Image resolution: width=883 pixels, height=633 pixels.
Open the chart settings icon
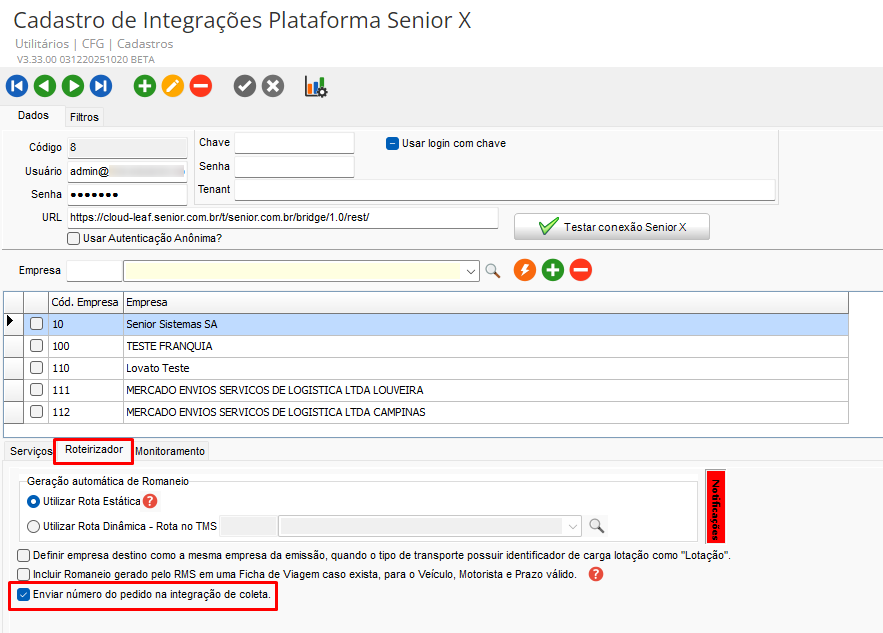316,87
